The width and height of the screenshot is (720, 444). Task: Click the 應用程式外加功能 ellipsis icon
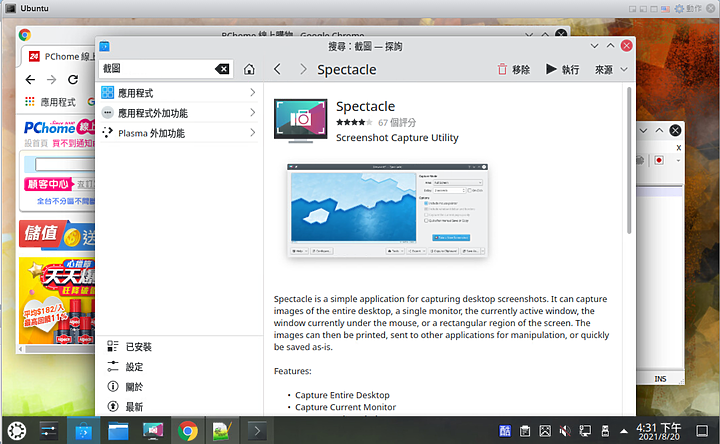107,112
